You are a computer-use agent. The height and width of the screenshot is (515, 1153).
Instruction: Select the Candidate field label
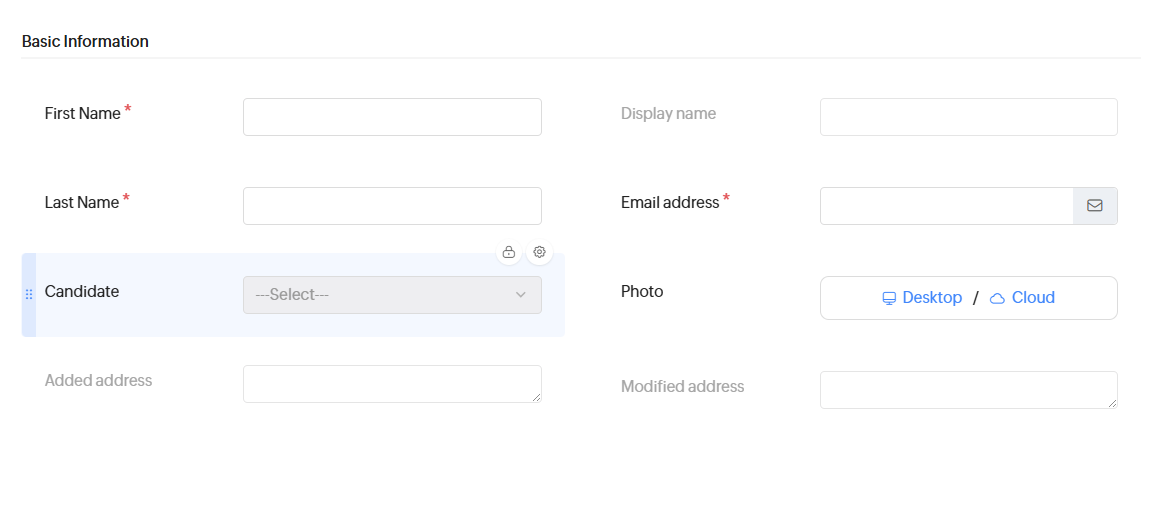point(82,292)
